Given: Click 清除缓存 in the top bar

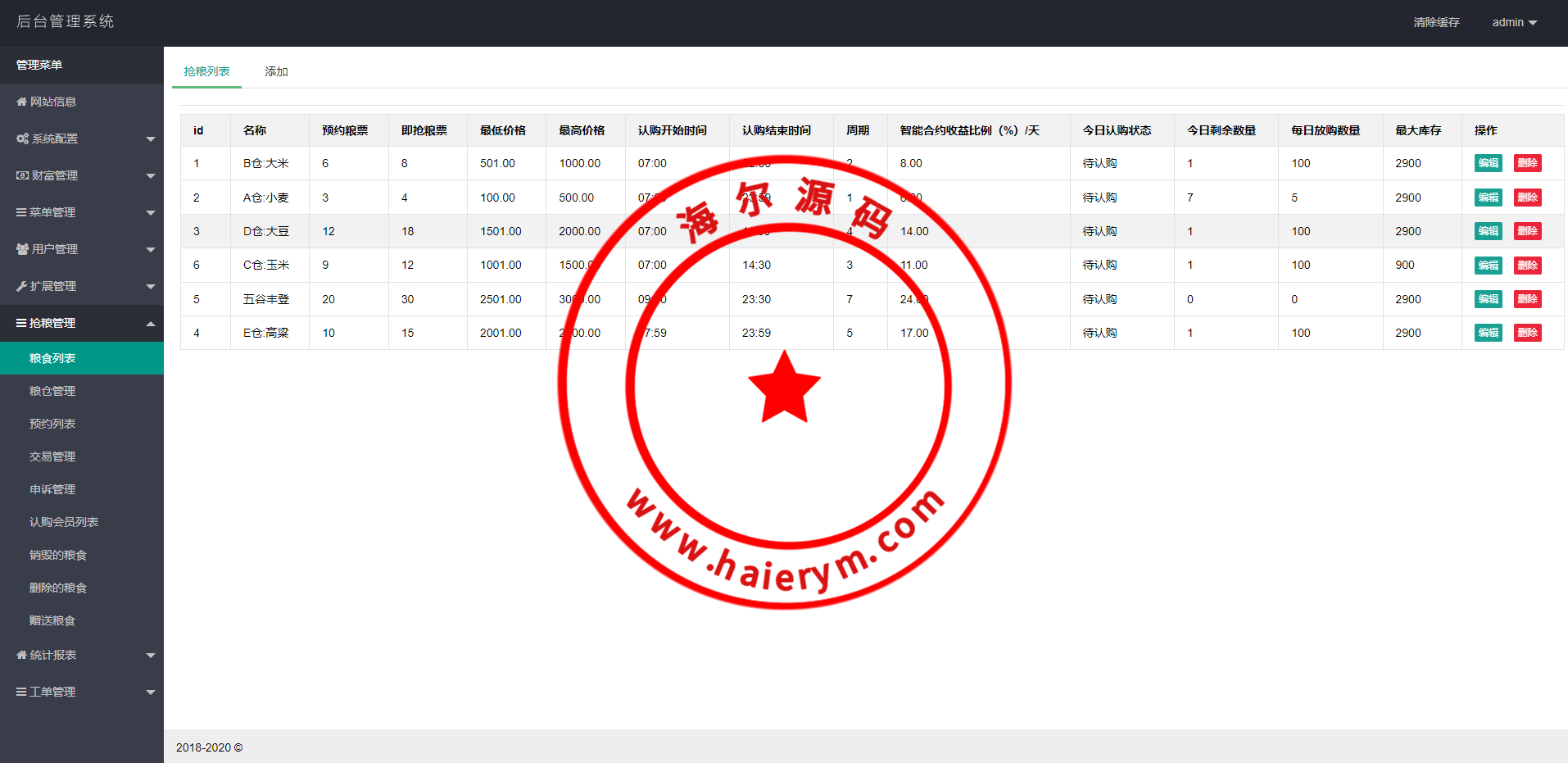Looking at the screenshot, I should click(x=1436, y=22).
